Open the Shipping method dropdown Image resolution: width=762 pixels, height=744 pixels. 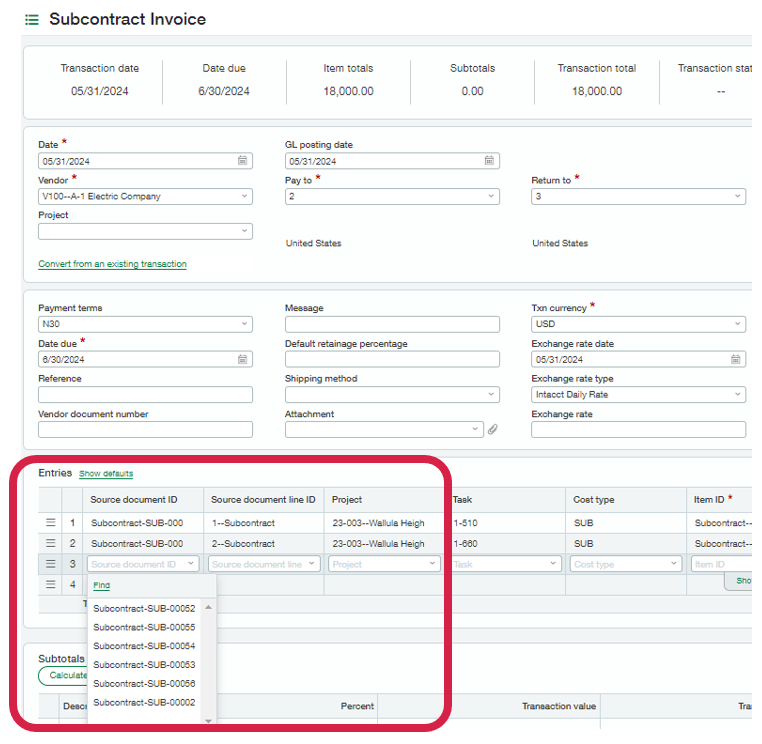[x=491, y=394]
